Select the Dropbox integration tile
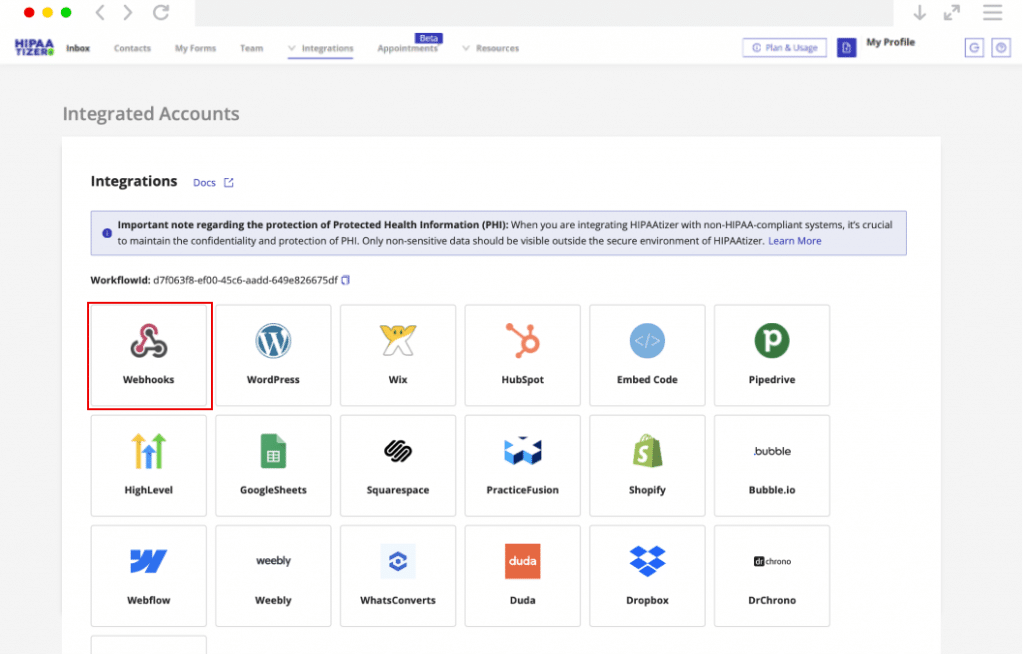1024x654 pixels. 647,576
